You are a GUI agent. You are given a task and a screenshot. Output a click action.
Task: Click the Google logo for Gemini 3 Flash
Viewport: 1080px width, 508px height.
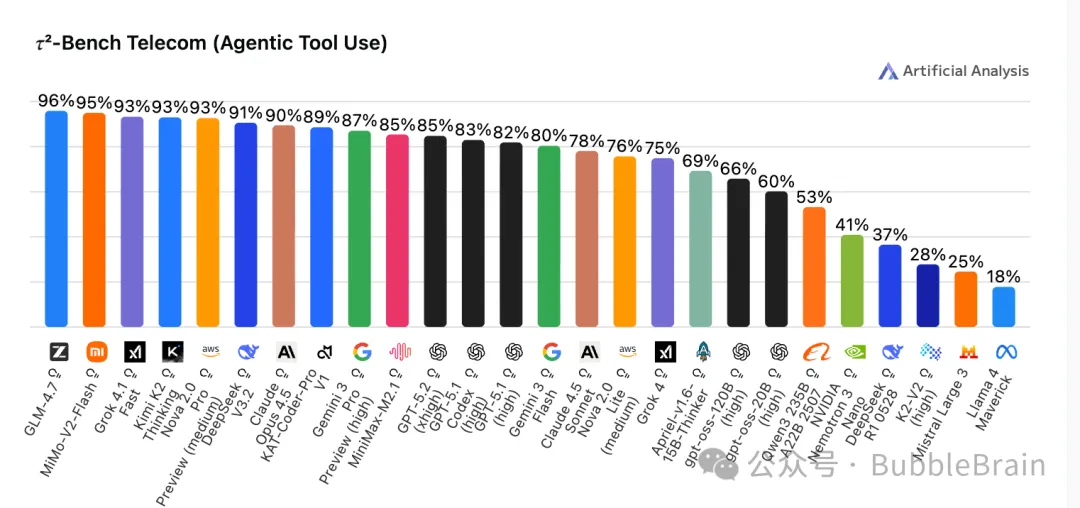click(551, 351)
